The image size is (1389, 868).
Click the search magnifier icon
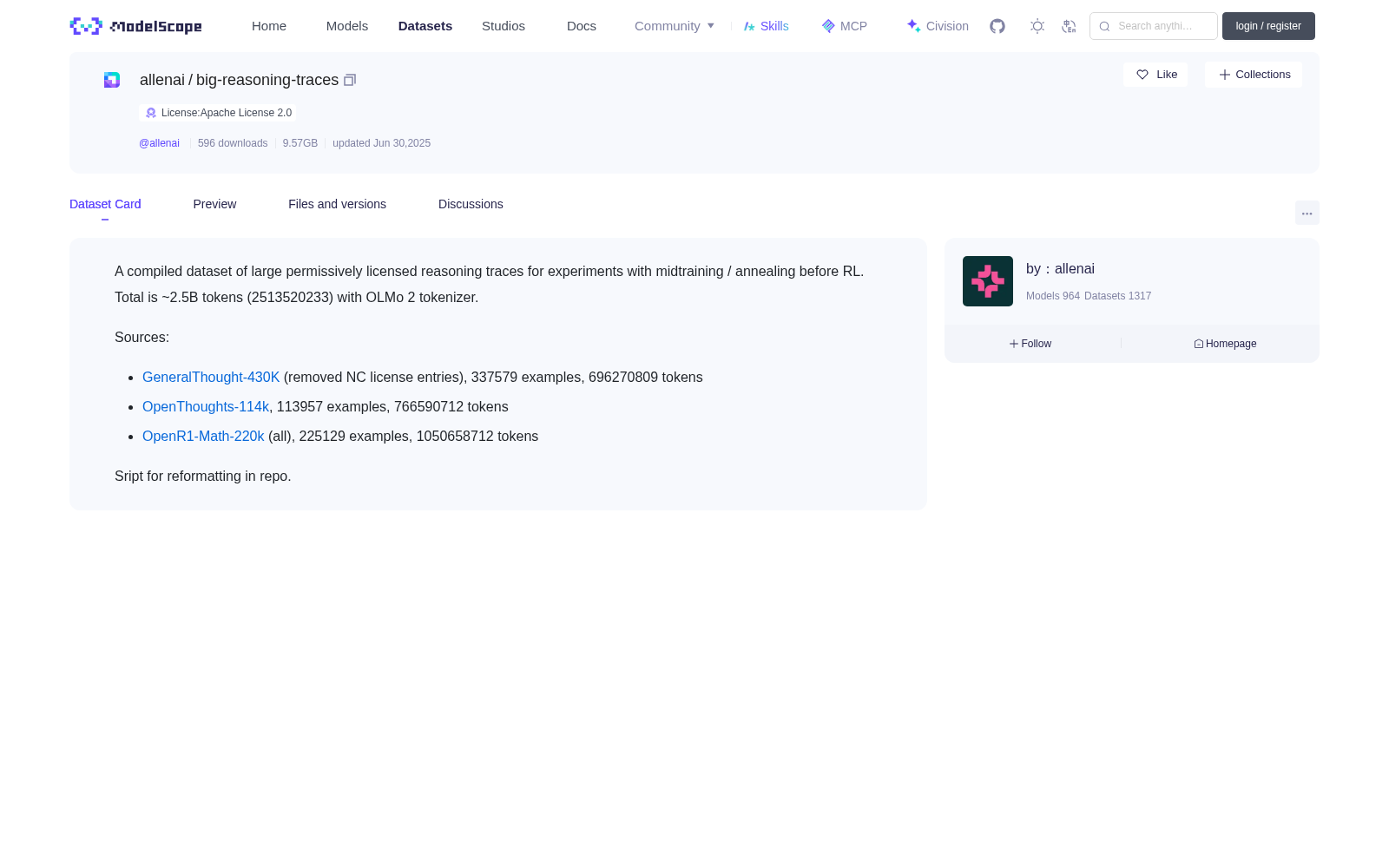coord(1104,26)
